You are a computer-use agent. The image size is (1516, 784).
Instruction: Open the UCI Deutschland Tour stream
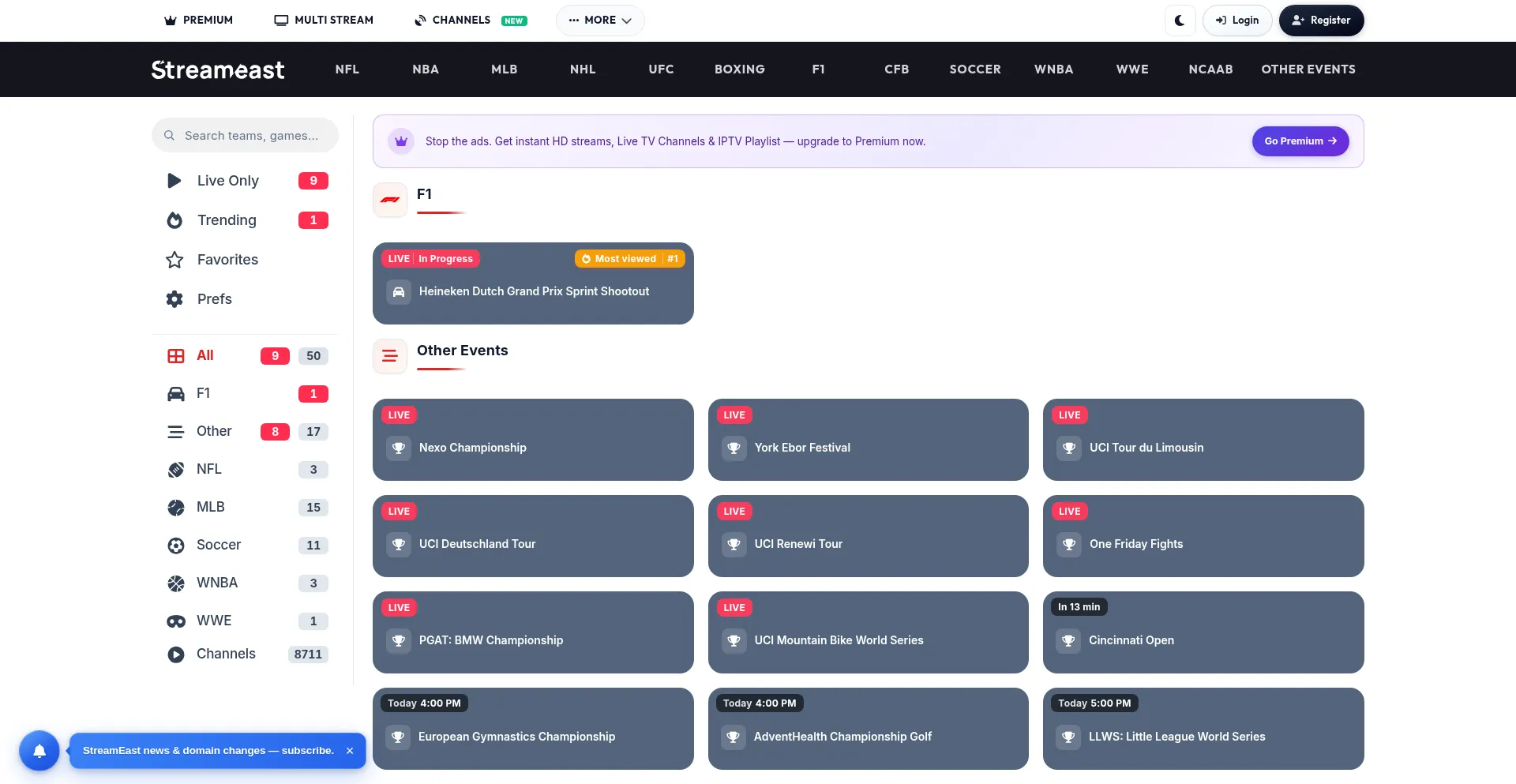pos(533,536)
